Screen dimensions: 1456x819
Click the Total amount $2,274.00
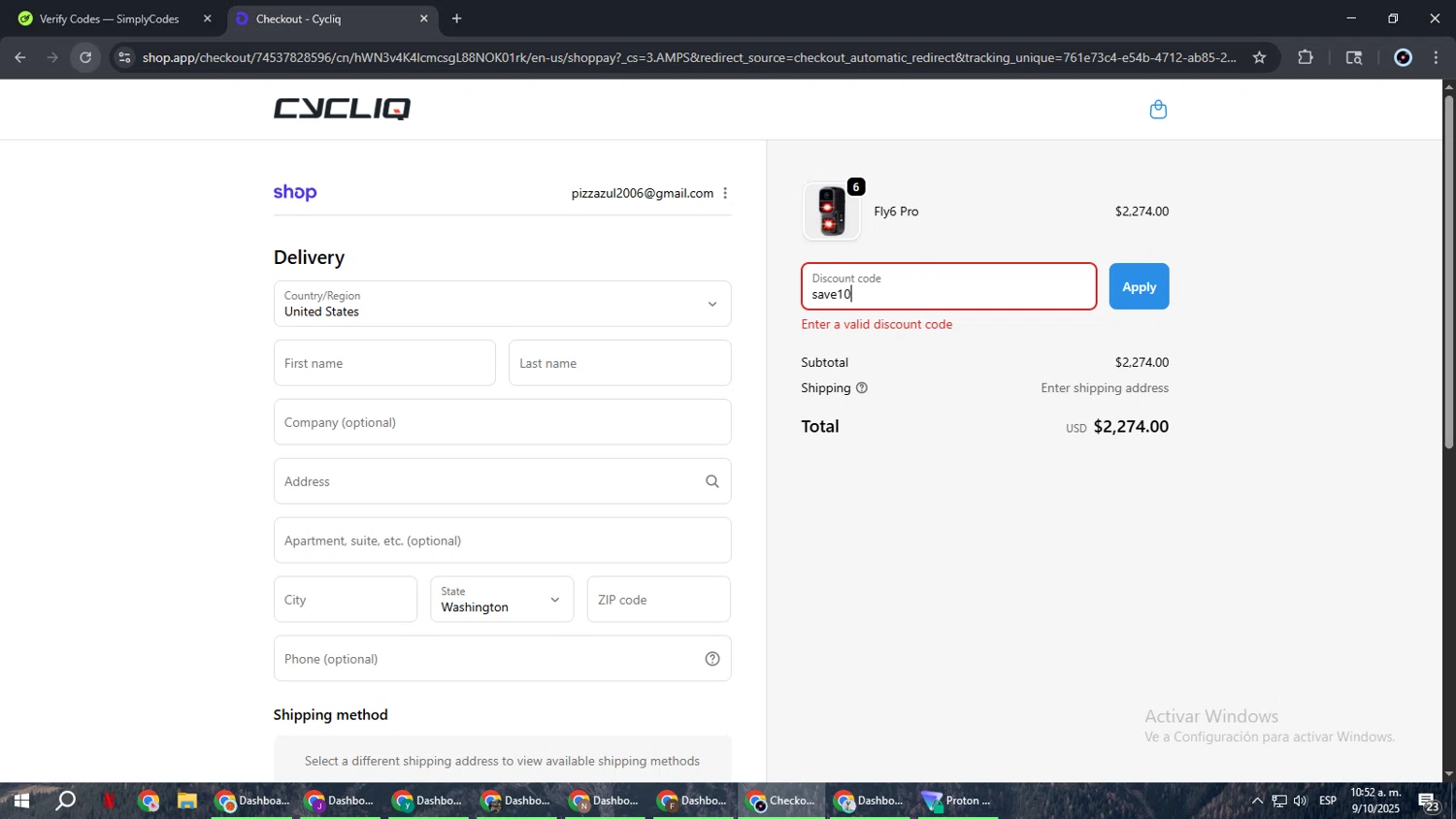pyautogui.click(x=1131, y=426)
